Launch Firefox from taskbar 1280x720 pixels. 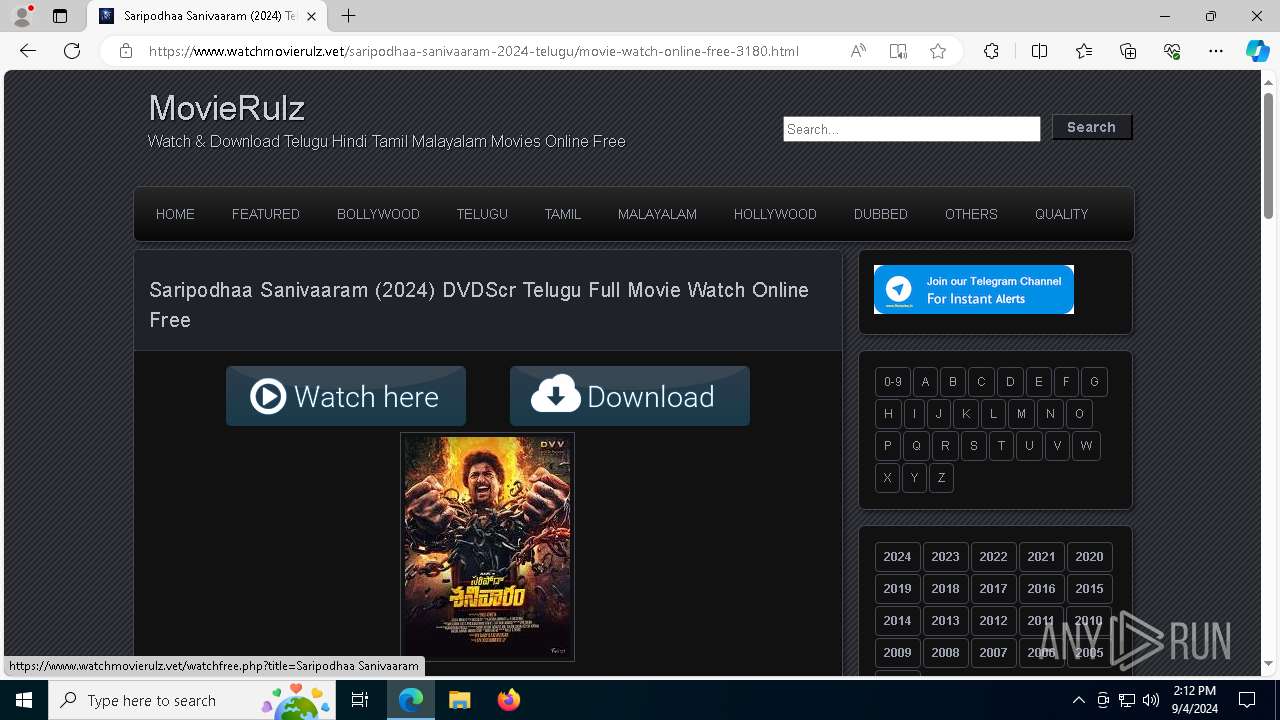pos(508,700)
